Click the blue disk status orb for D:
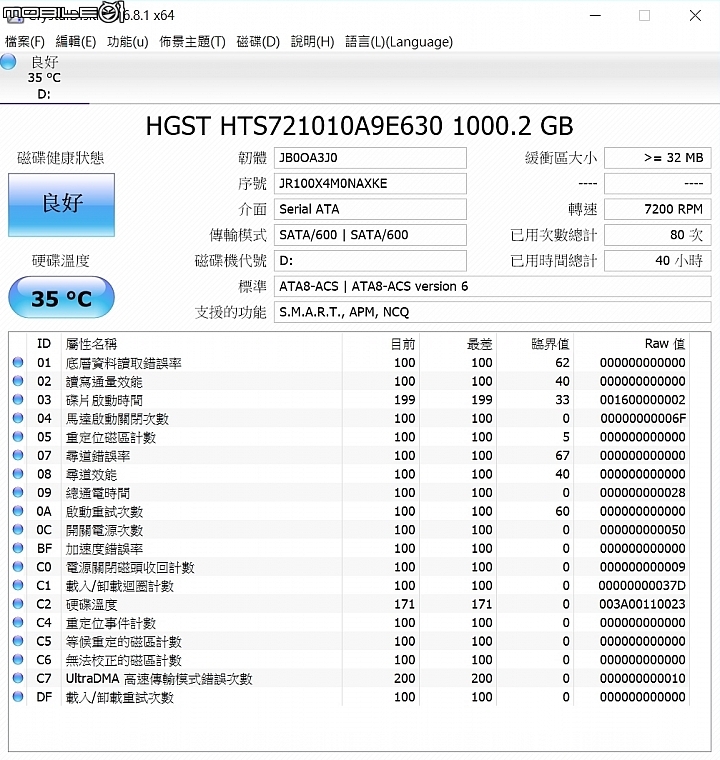The image size is (720, 760). click(x=8, y=62)
